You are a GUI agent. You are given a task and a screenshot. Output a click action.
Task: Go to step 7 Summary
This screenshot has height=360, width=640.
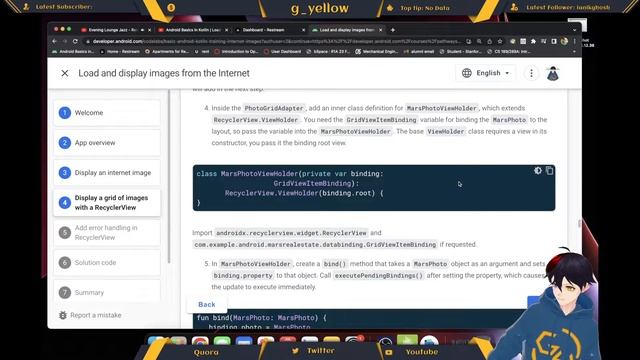tap(107, 292)
